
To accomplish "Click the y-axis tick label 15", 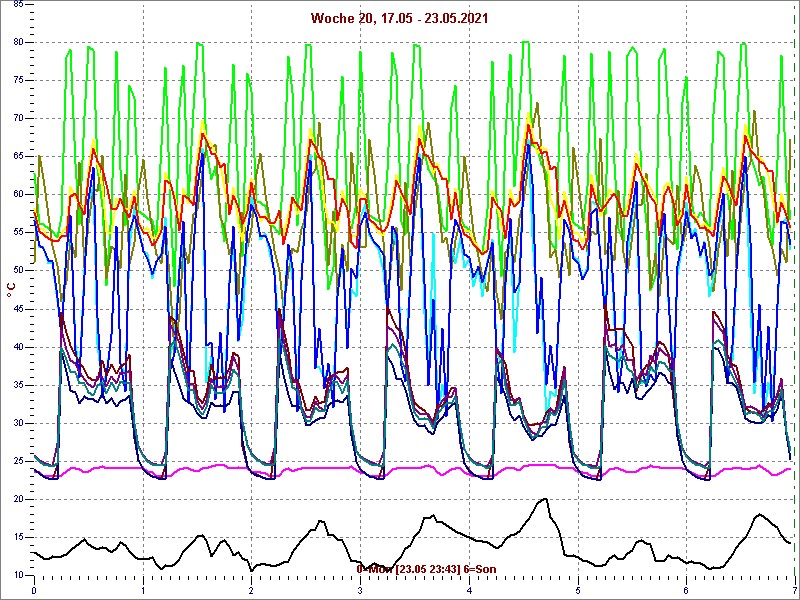I will (x=18, y=538).
